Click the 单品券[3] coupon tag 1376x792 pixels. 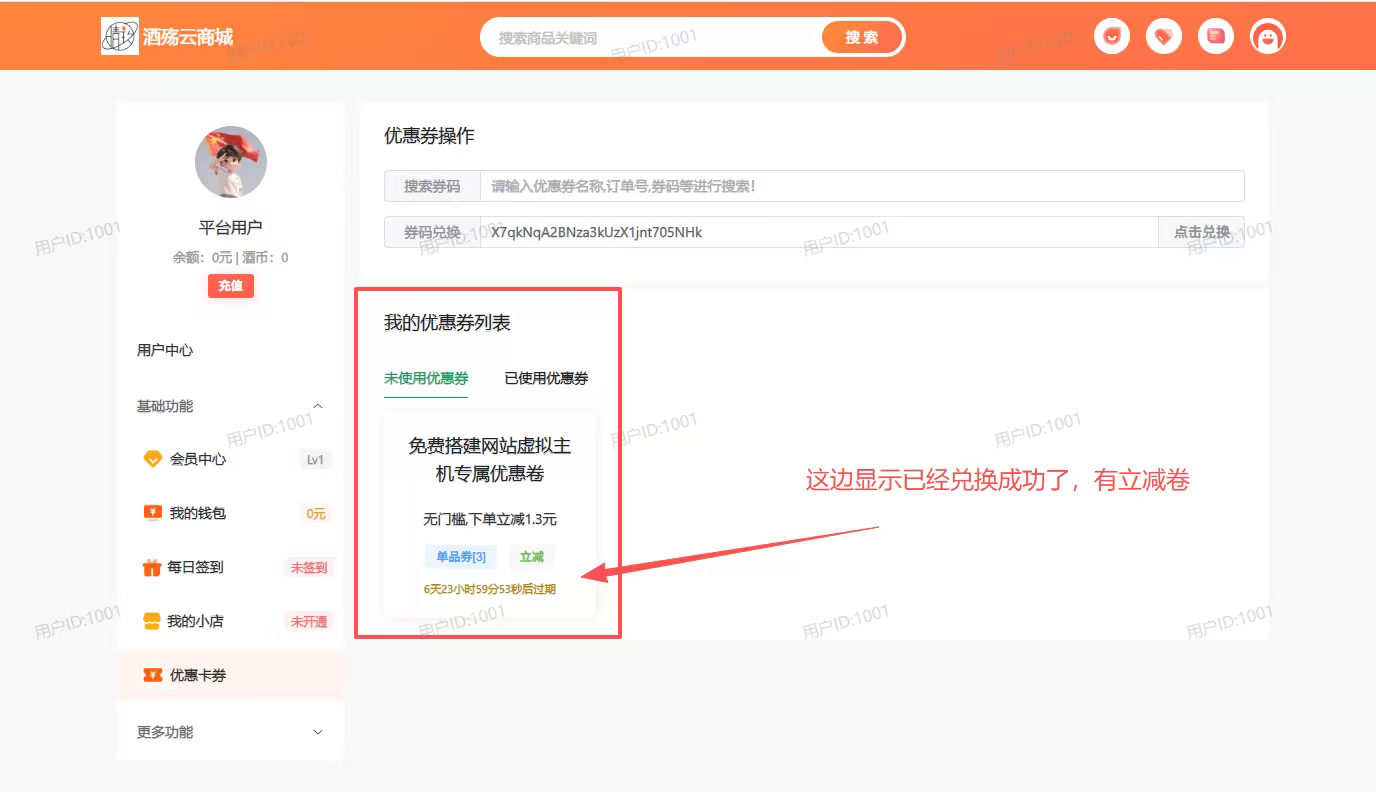461,556
